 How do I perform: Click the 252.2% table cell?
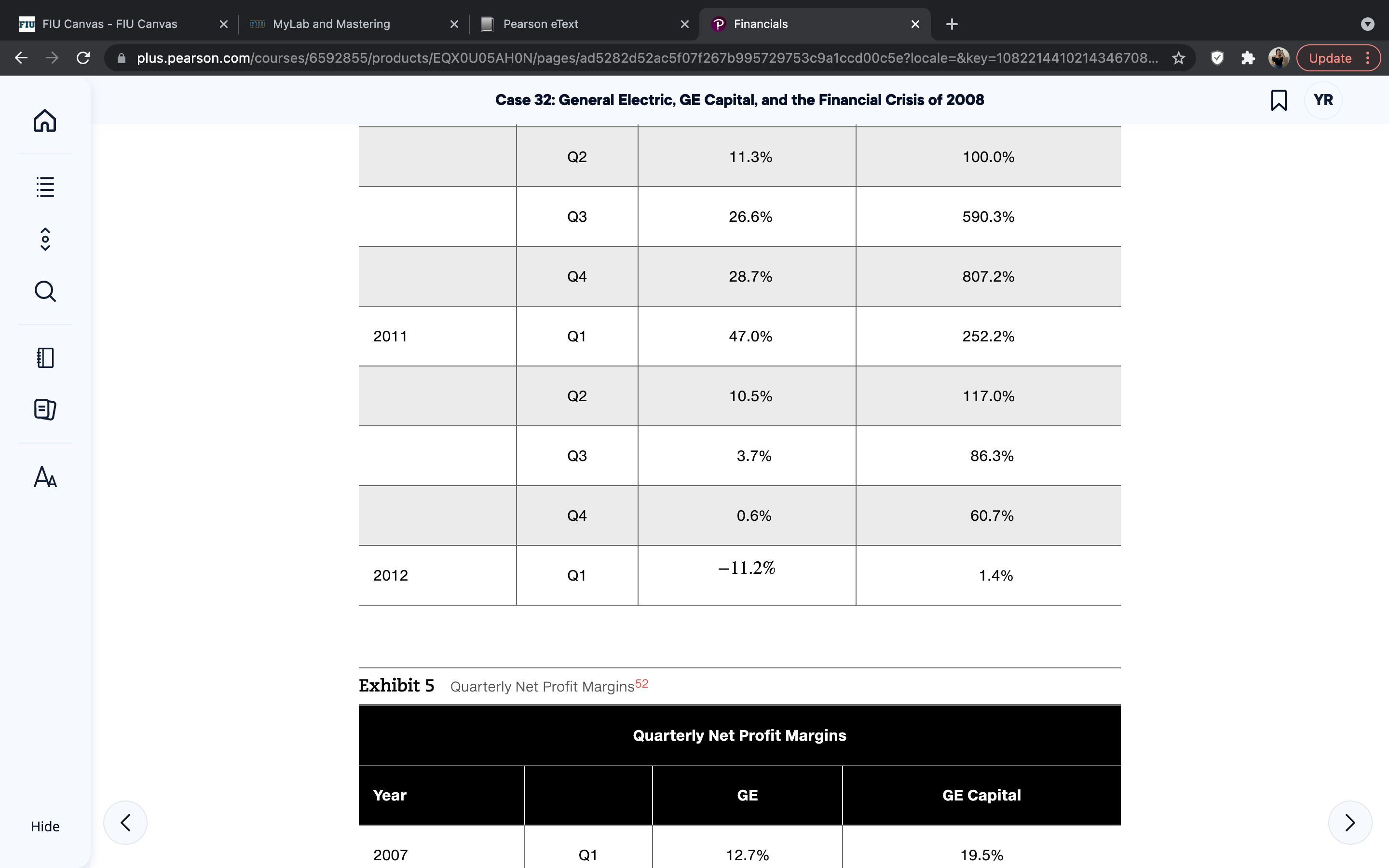click(x=988, y=336)
